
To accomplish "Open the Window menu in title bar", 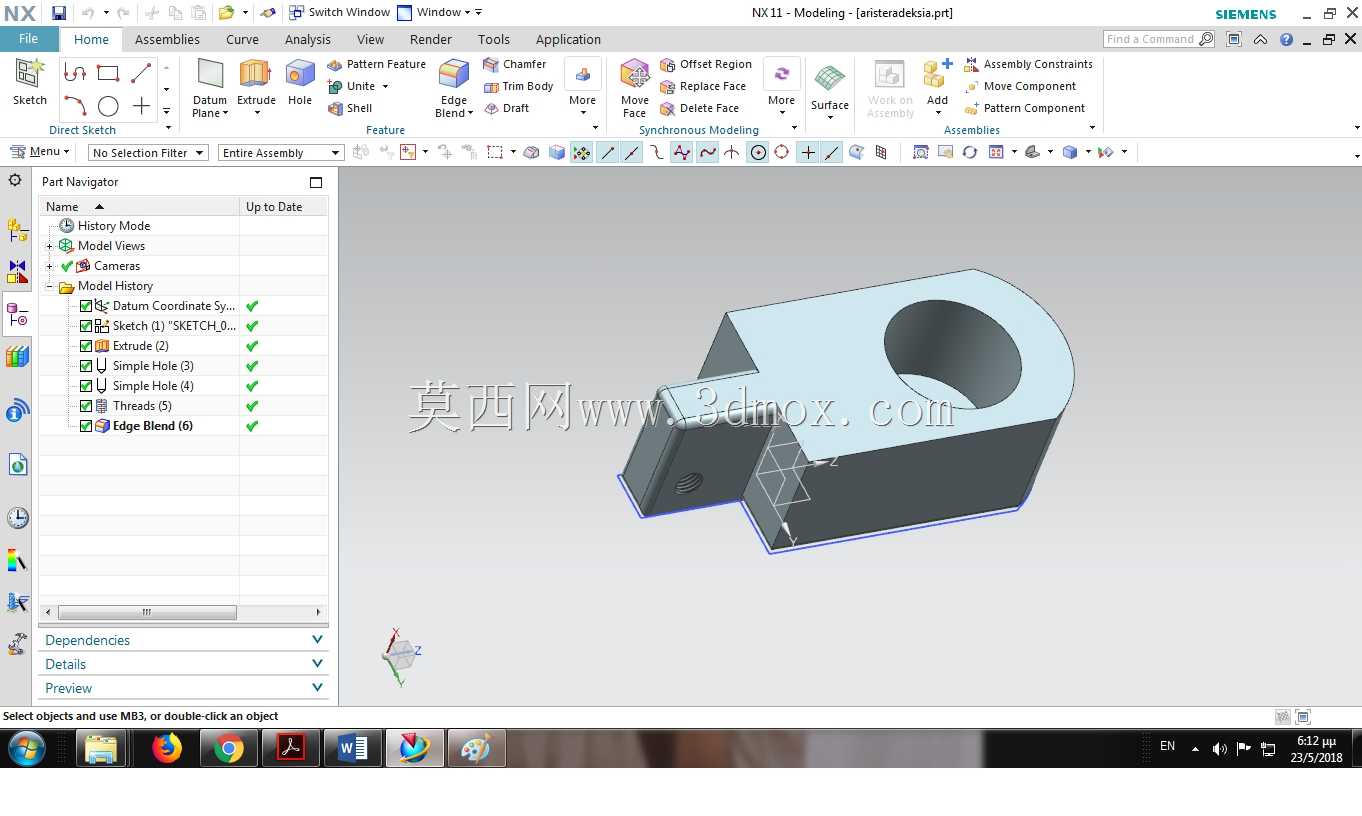I will coord(439,12).
